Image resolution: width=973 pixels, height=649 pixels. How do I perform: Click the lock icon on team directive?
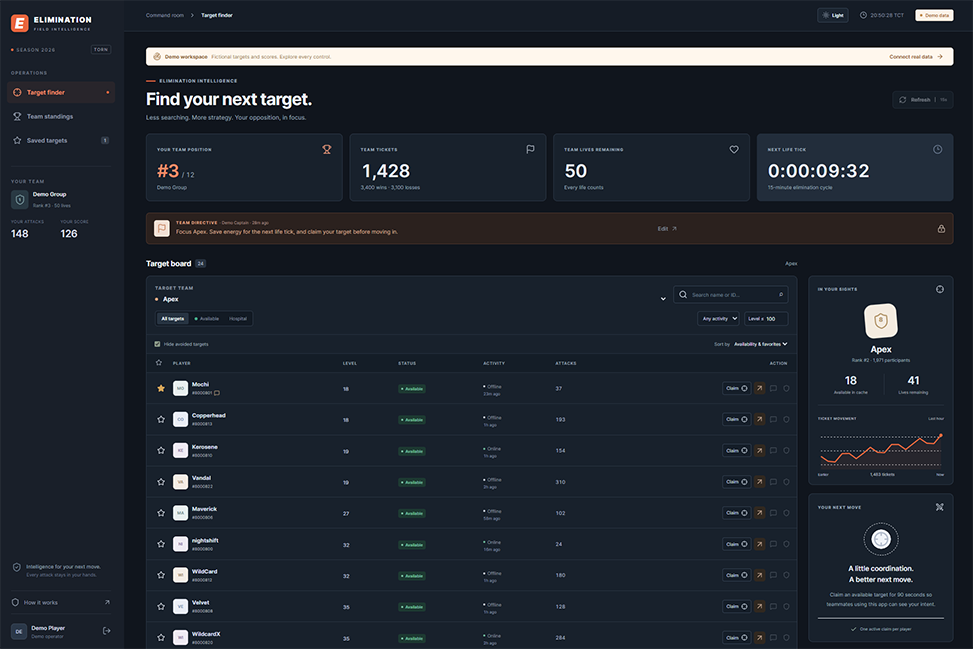pos(941,229)
